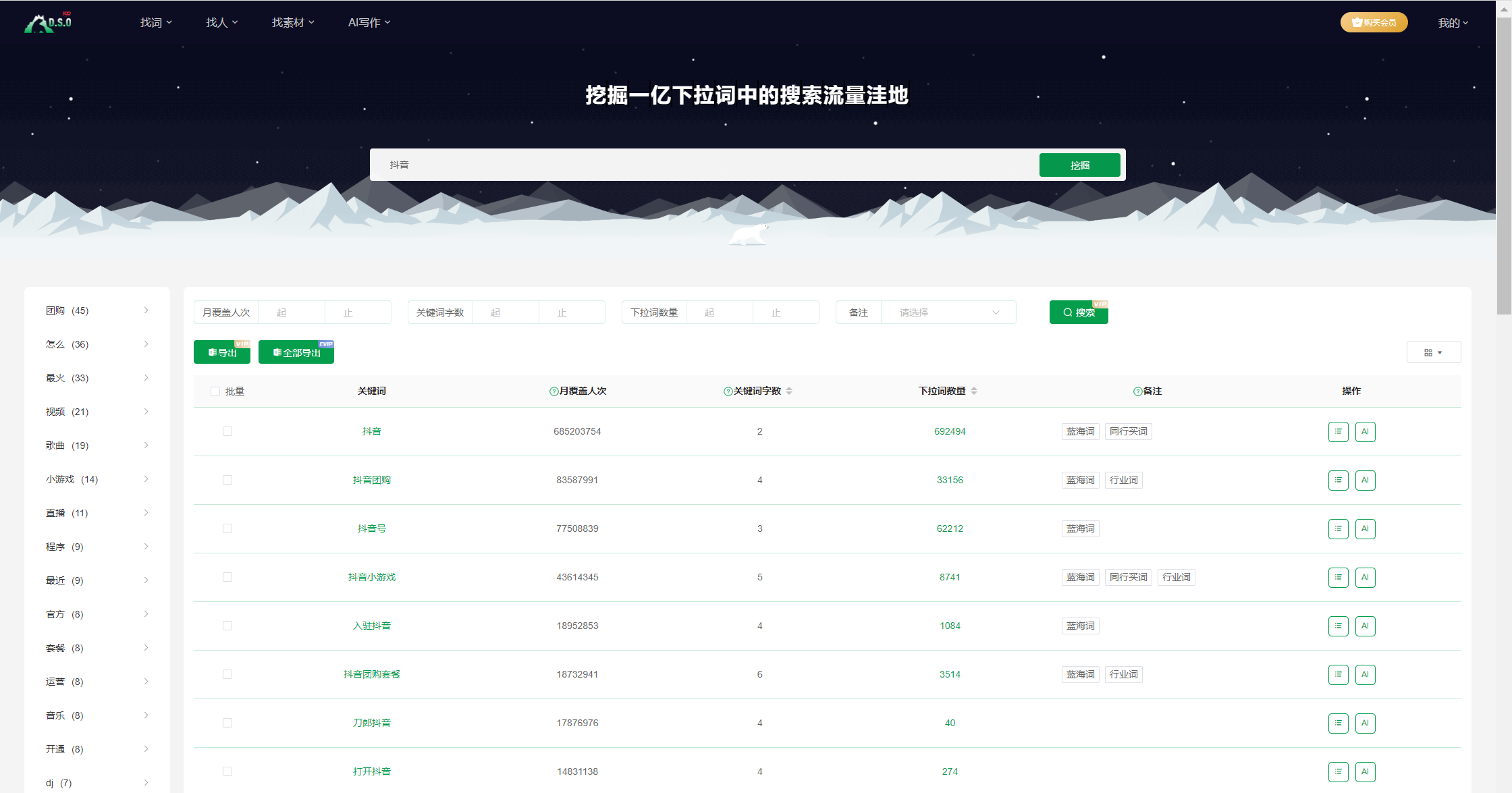Click the 月覆盖人次 help question icon
The width and height of the screenshot is (1512, 793).
coord(553,391)
